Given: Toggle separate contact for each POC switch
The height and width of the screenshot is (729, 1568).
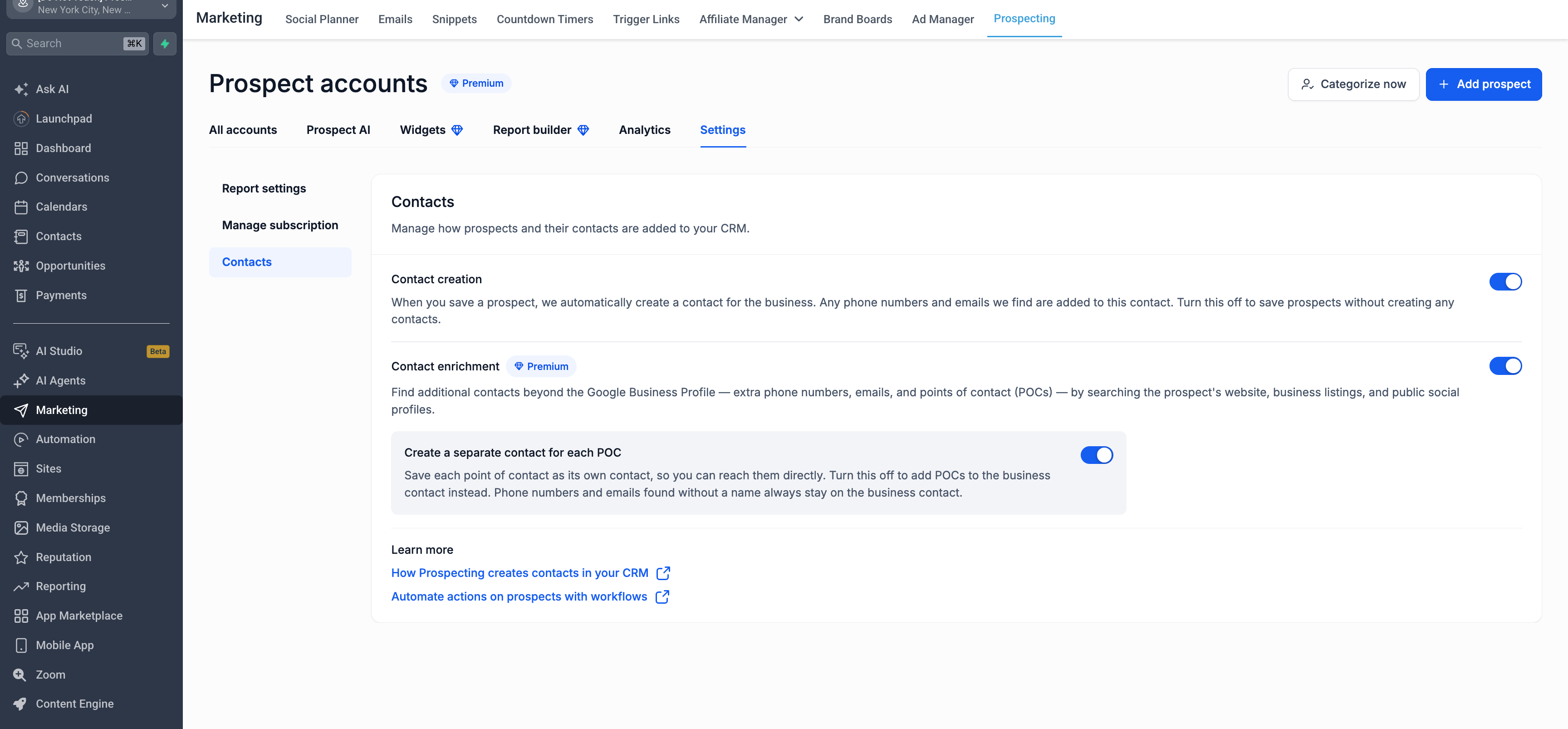Looking at the screenshot, I should 1096,455.
